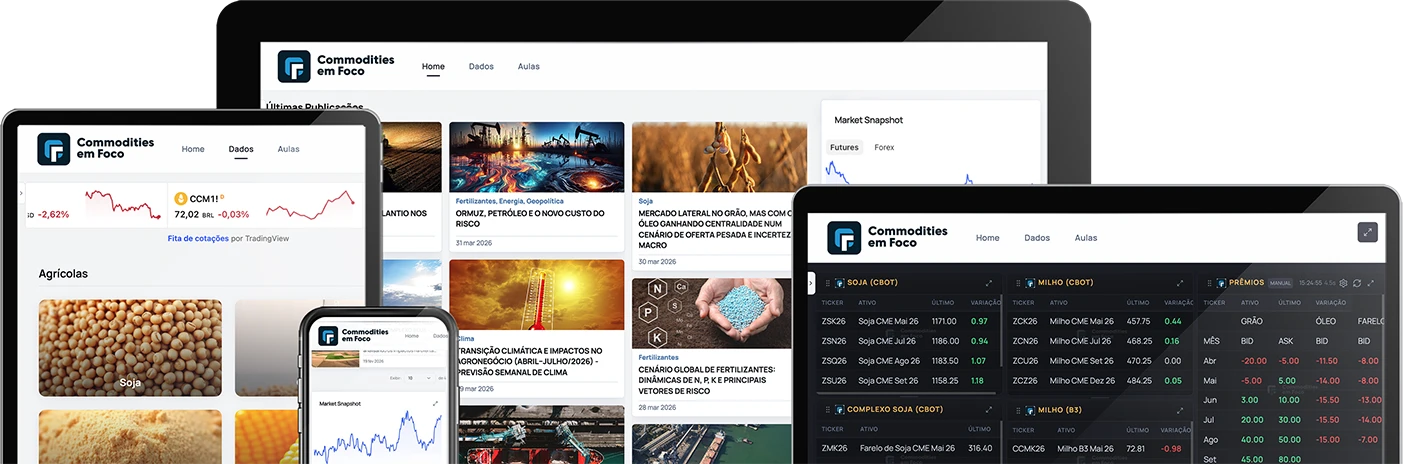Expand the SOJA (CBOT) panel

(989, 283)
